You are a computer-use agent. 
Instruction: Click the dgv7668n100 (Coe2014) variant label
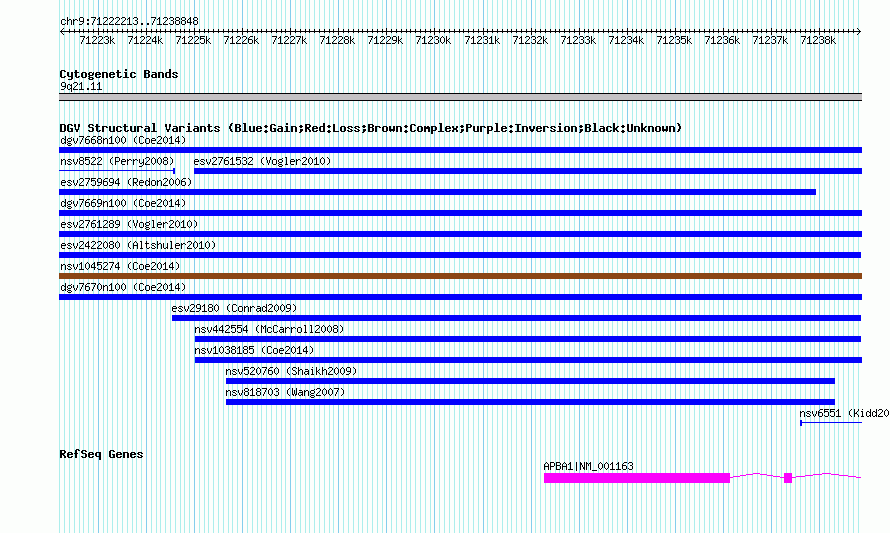[x=123, y=140]
